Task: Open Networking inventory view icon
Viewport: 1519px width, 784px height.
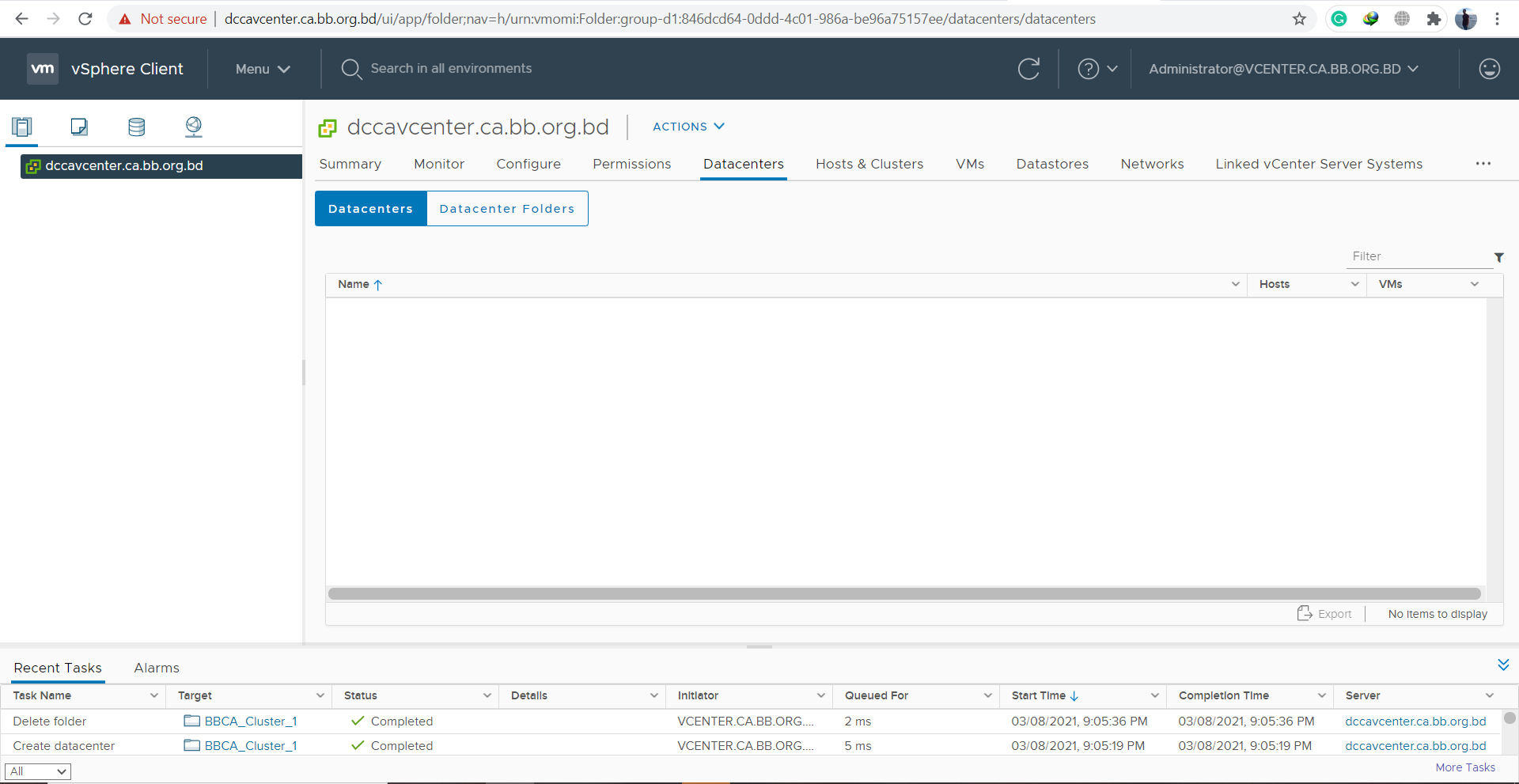Action: click(194, 127)
